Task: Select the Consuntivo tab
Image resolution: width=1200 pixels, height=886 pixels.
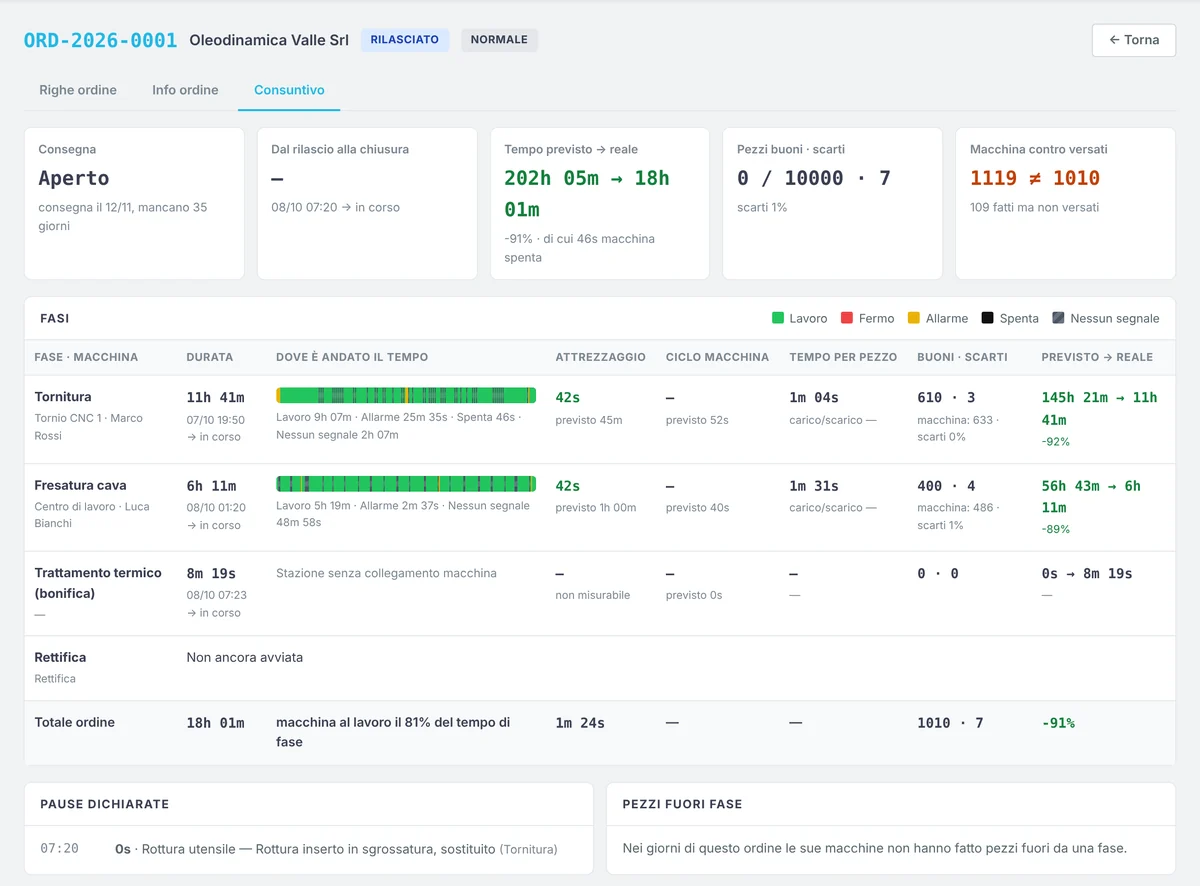Action: pos(289,90)
